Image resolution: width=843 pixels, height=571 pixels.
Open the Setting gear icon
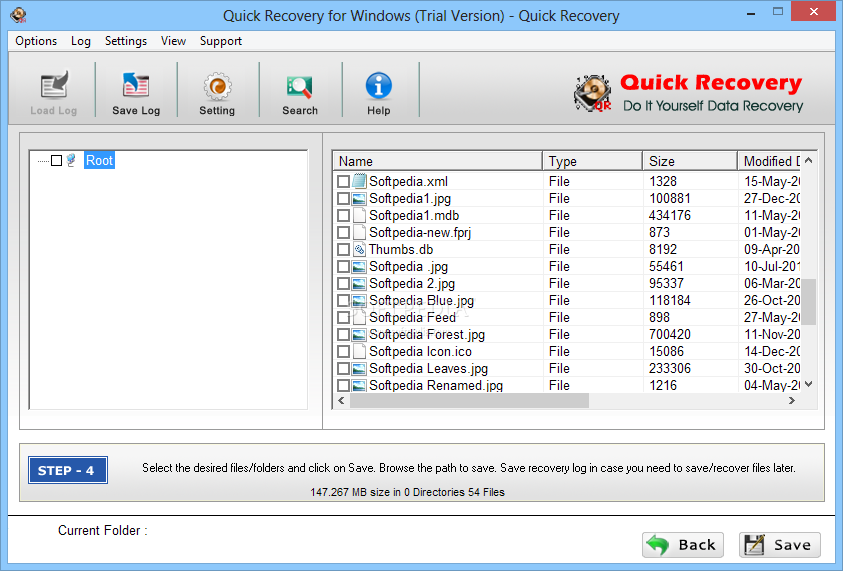click(217, 86)
